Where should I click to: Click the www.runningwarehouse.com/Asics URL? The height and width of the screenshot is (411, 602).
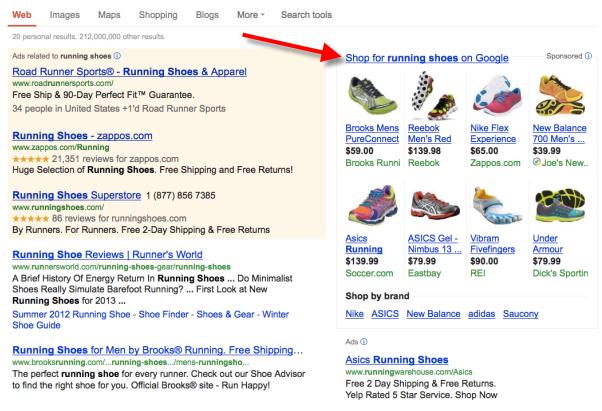[x=409, y=372]
